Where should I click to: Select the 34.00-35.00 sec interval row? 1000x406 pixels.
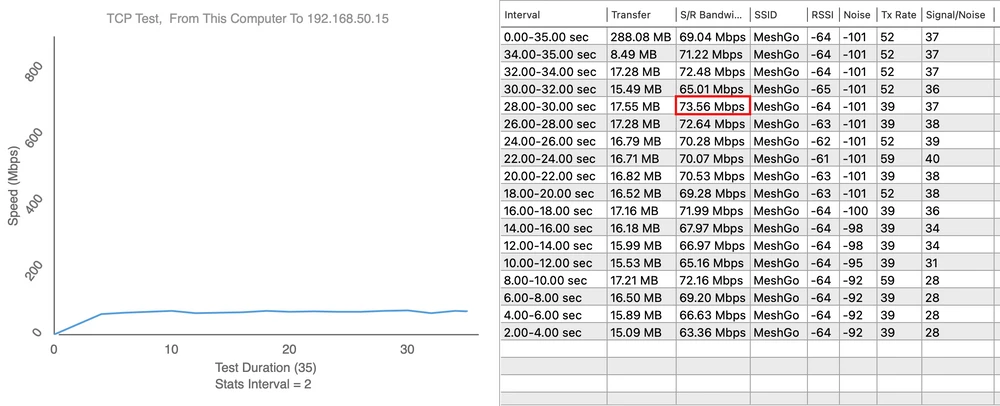pyautogui.click(x=552, y=54)
